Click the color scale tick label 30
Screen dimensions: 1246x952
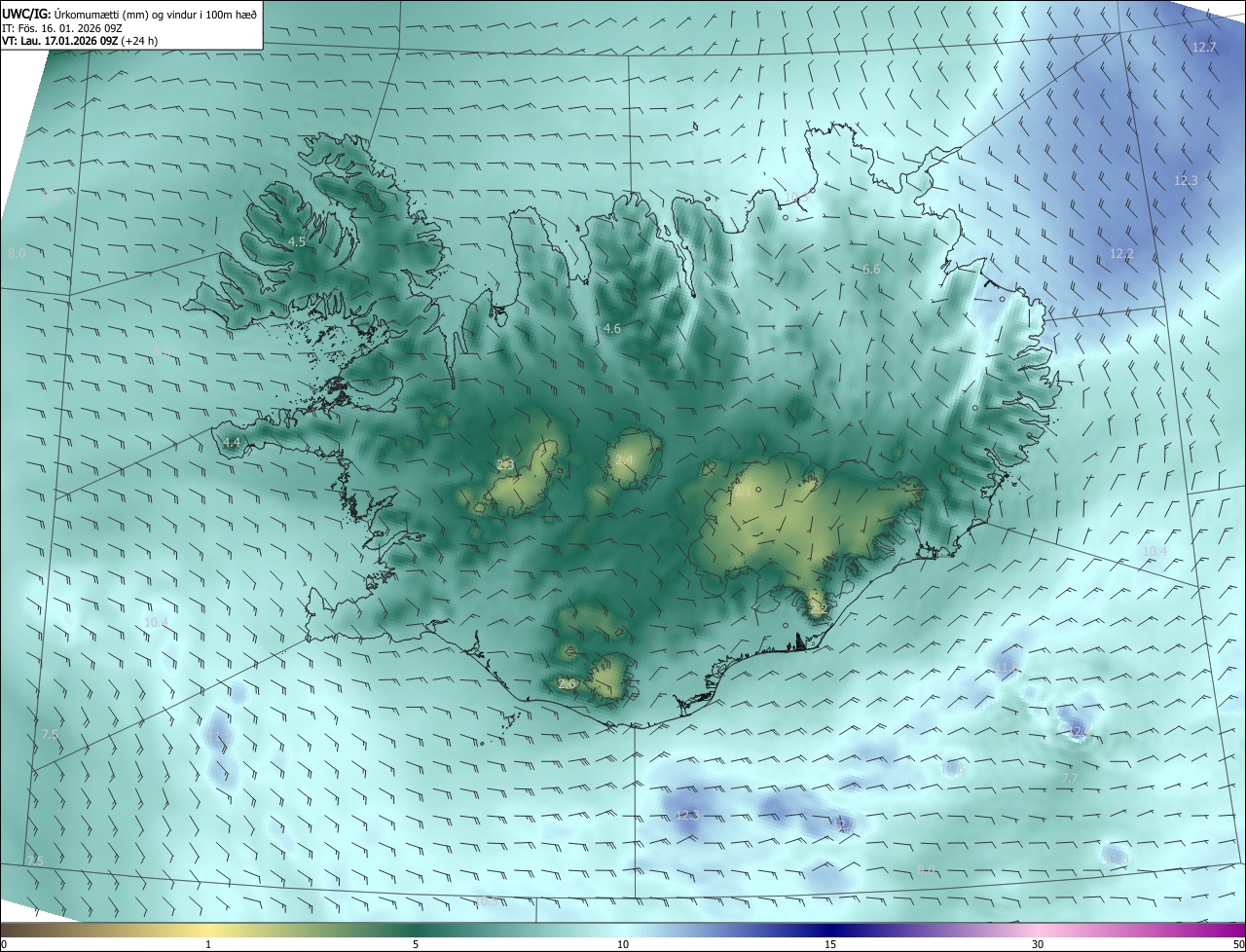point(1038,944)
